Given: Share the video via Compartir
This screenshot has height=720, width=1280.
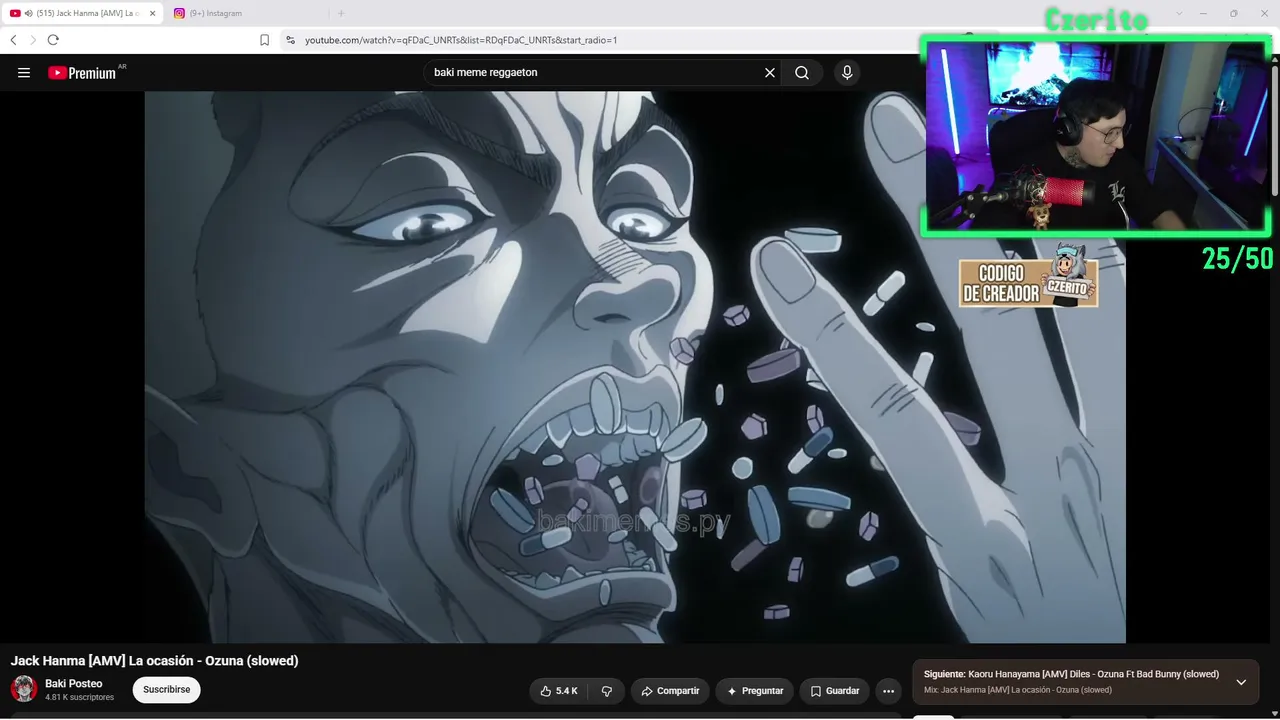Looking at the screenshot, I should click(x=670, y=691).
